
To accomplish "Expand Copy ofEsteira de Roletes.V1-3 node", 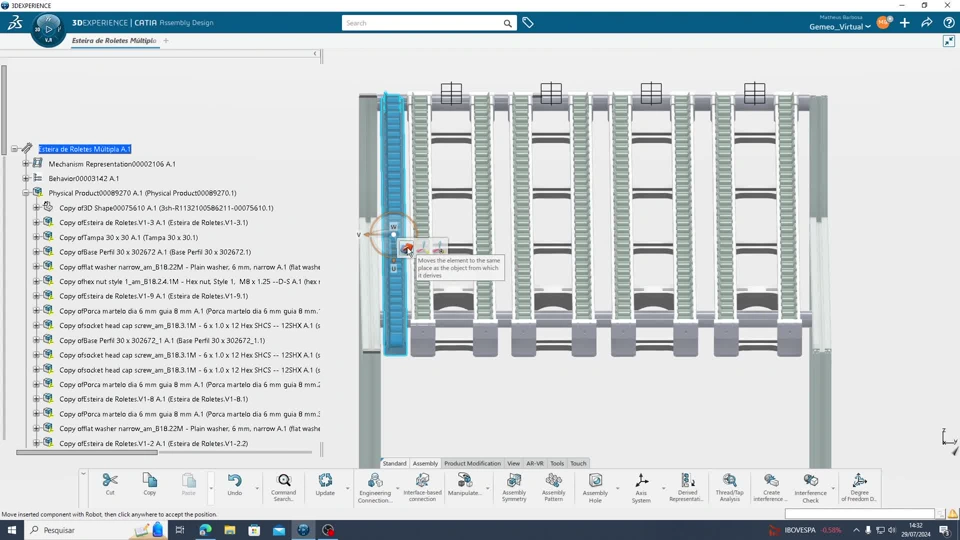I will (x=37, y=222).
